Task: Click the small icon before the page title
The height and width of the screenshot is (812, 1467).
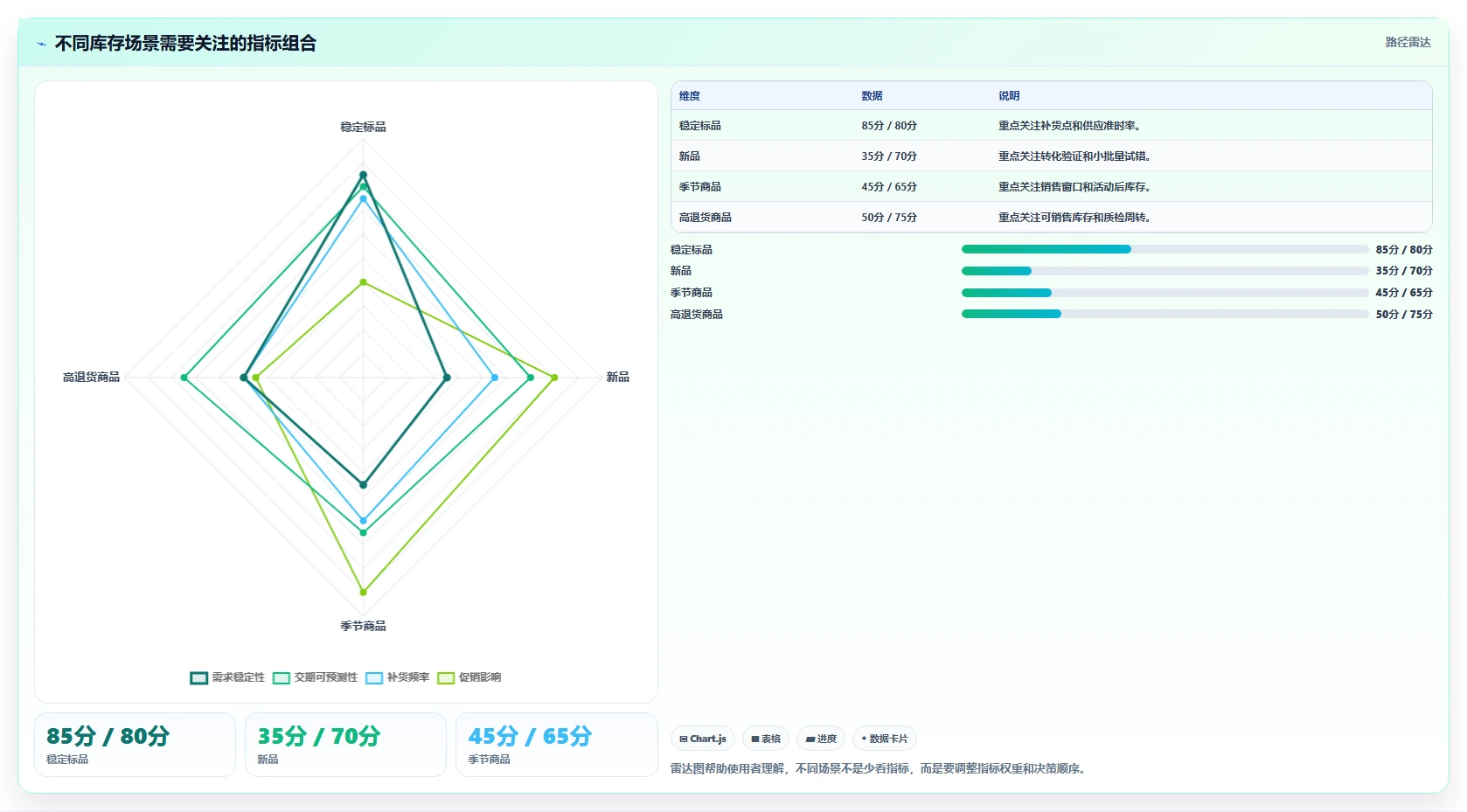Action: 41,43
